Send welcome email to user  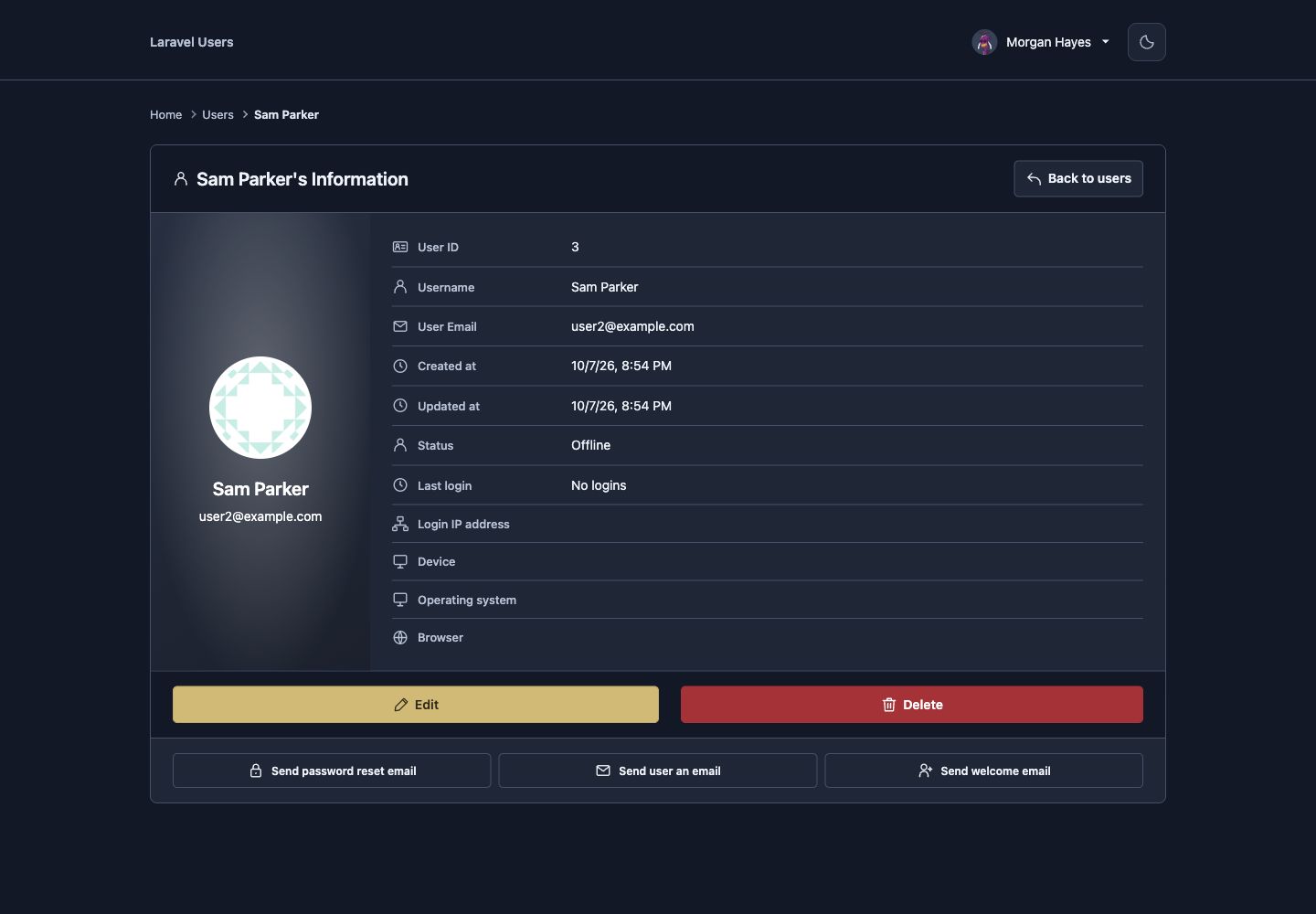tap(984, 771)
